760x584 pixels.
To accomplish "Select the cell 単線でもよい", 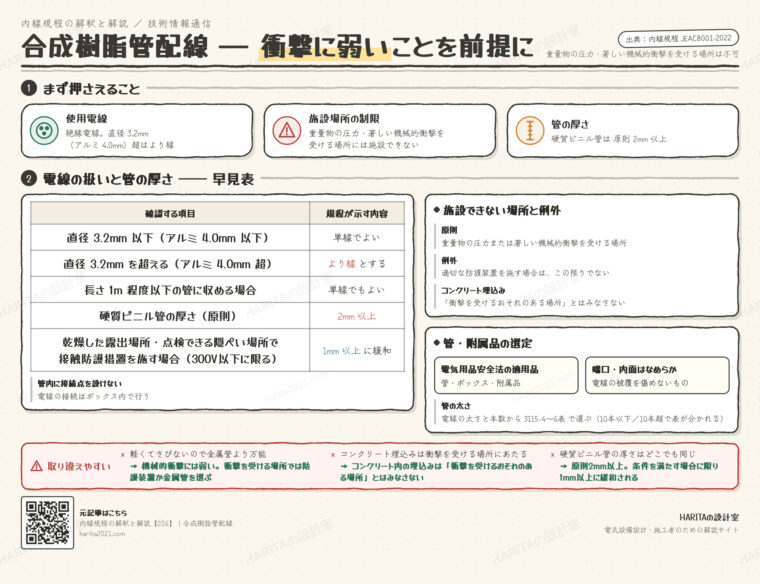I will click(357, 290).
